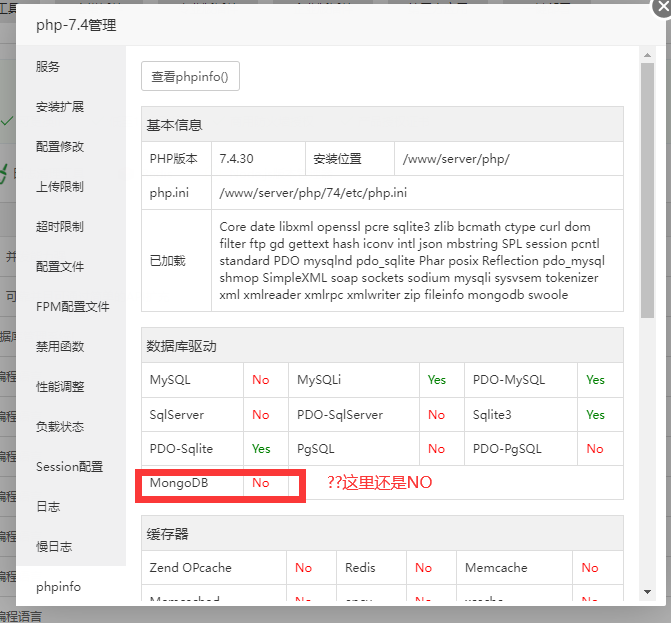671x623 pixels.
Task: Close the php-7.4 management dialog
Action: pyautogui.click(x=662, y=7)
